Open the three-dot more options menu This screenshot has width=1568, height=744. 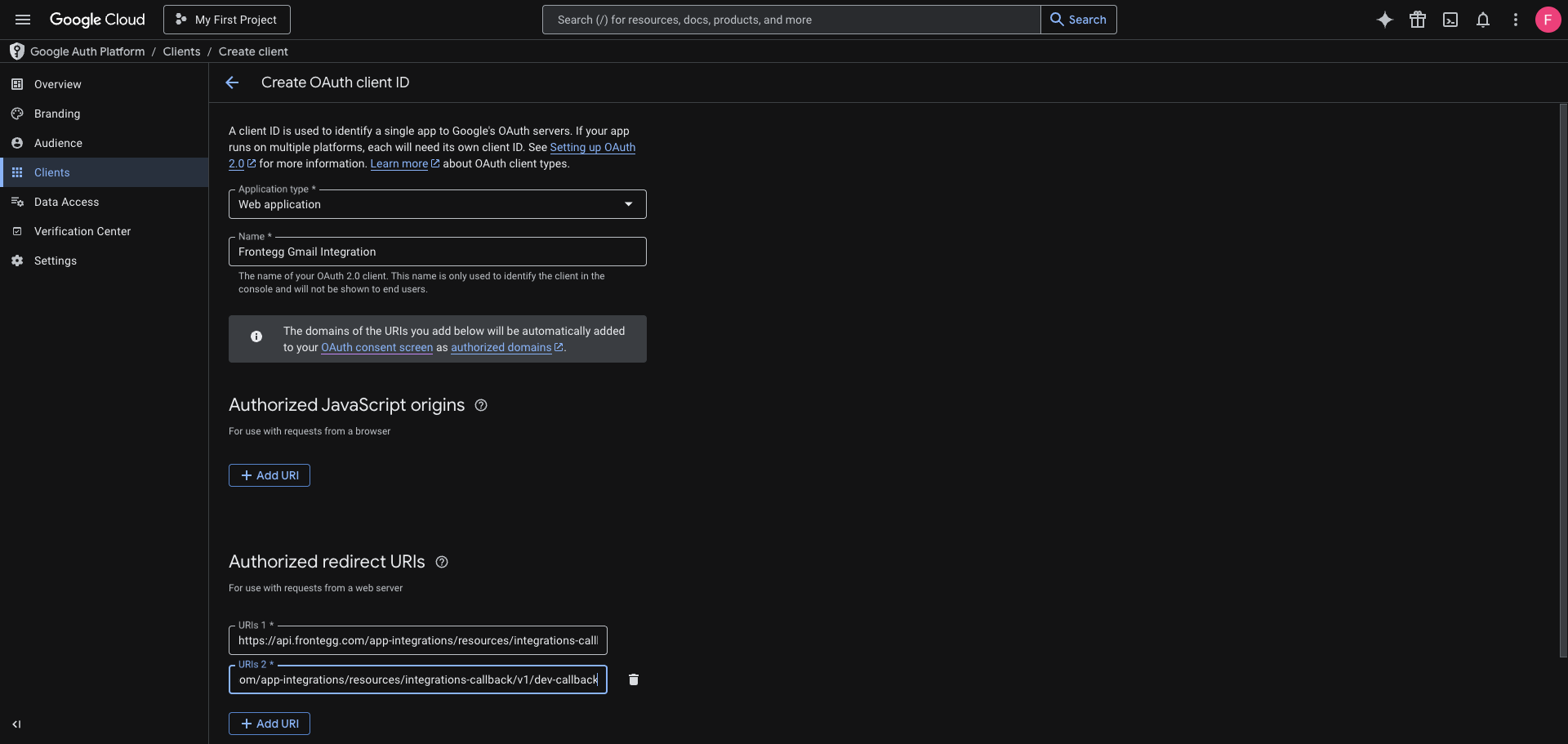(1516, 20)
